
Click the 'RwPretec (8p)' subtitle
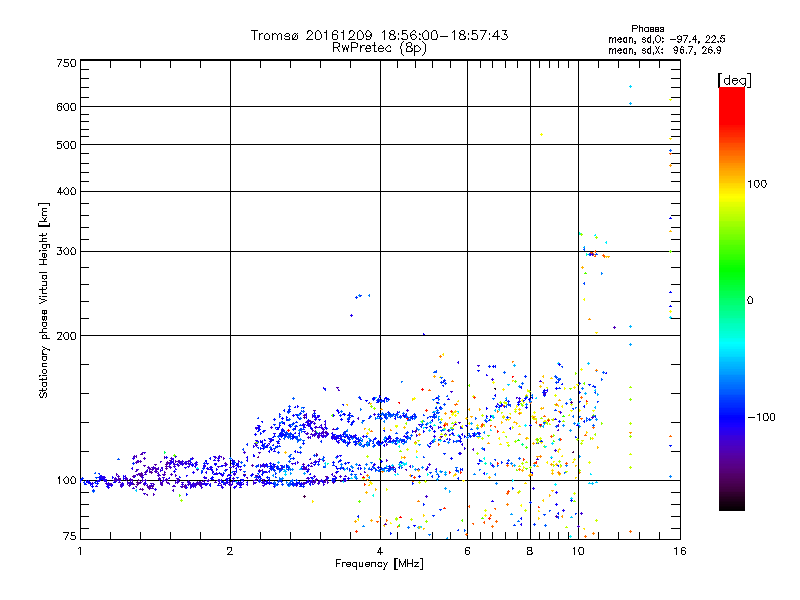pos(379,48)
